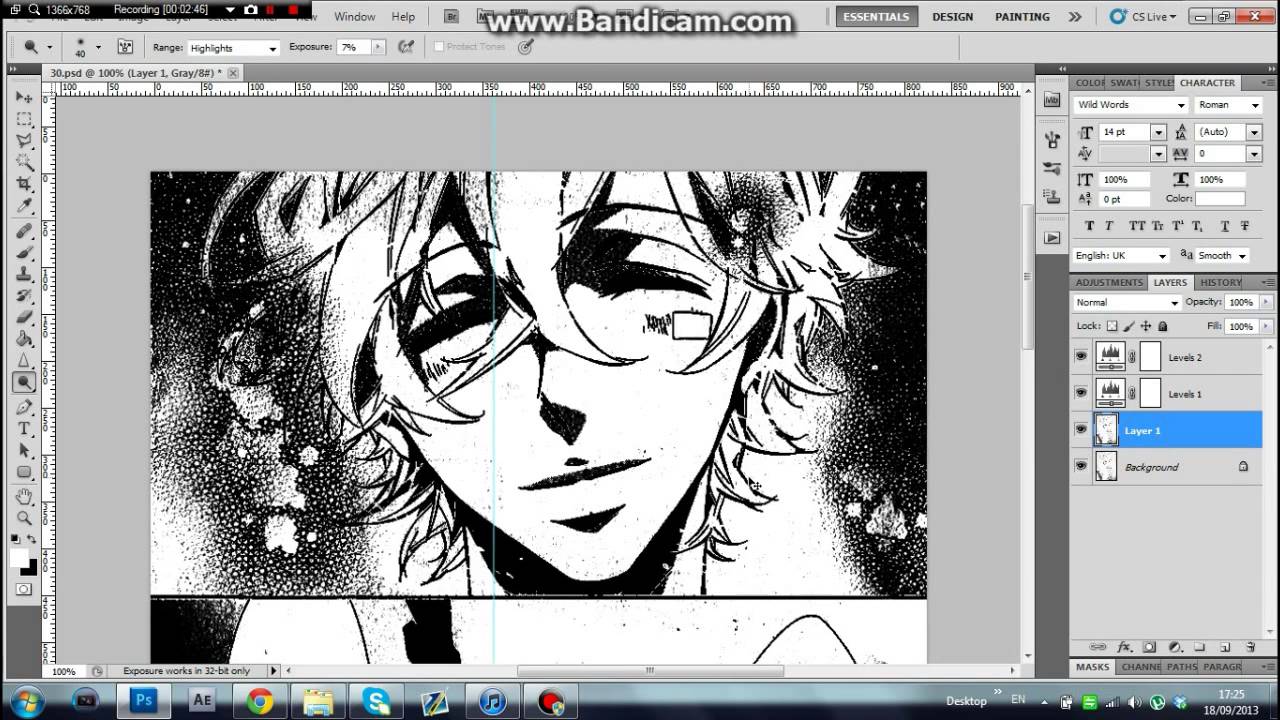Select the 30.psd document tab

136,73
